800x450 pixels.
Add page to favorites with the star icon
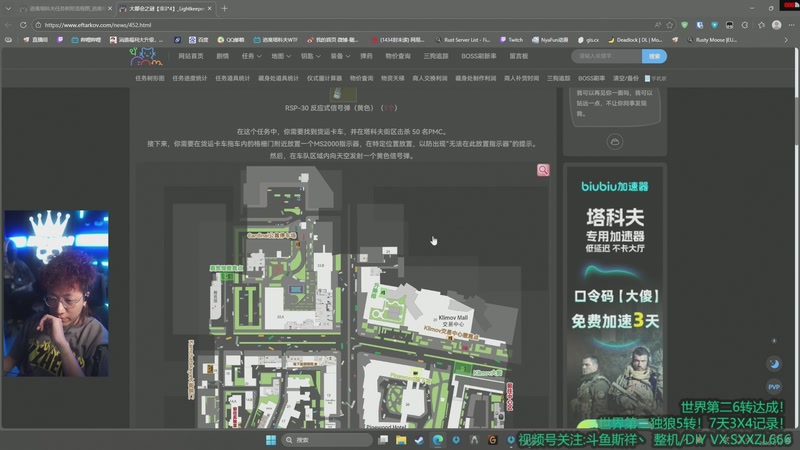(x=669, y=25)
